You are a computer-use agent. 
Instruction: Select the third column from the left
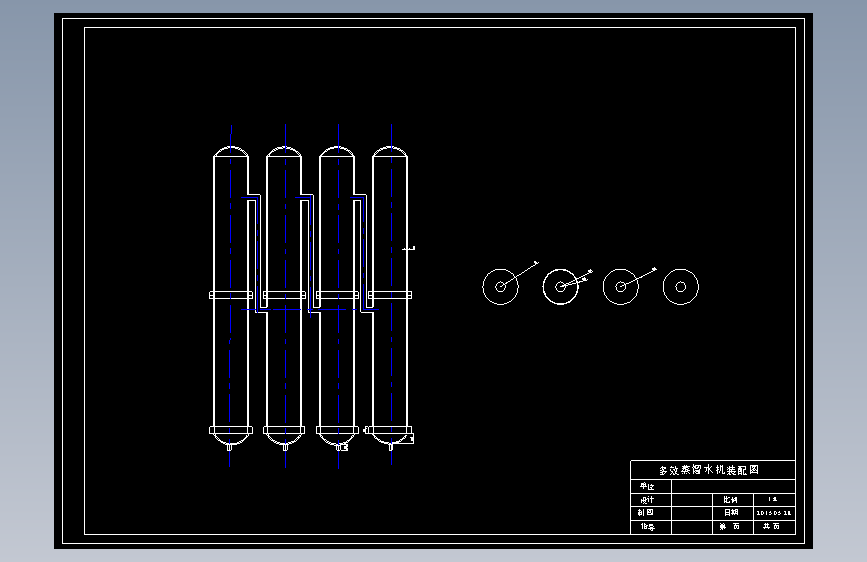coord(337,299)
